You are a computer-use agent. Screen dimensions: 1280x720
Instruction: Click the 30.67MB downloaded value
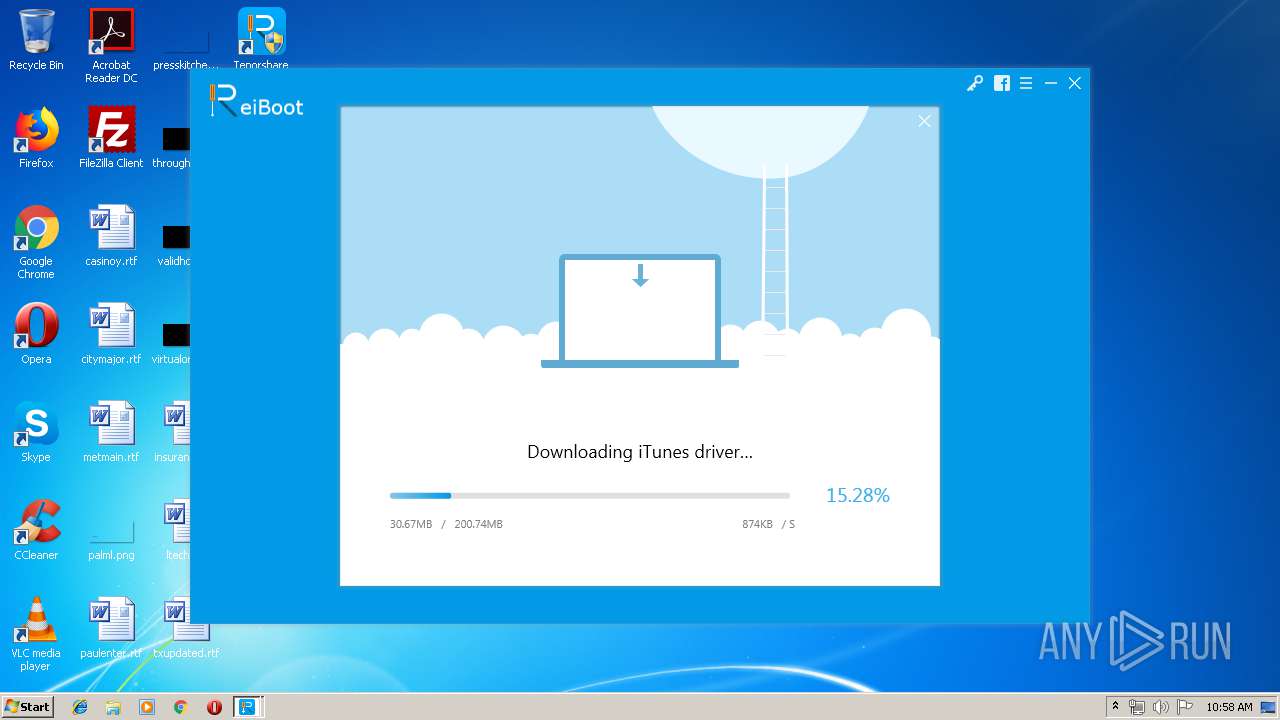tap(411, 524)
